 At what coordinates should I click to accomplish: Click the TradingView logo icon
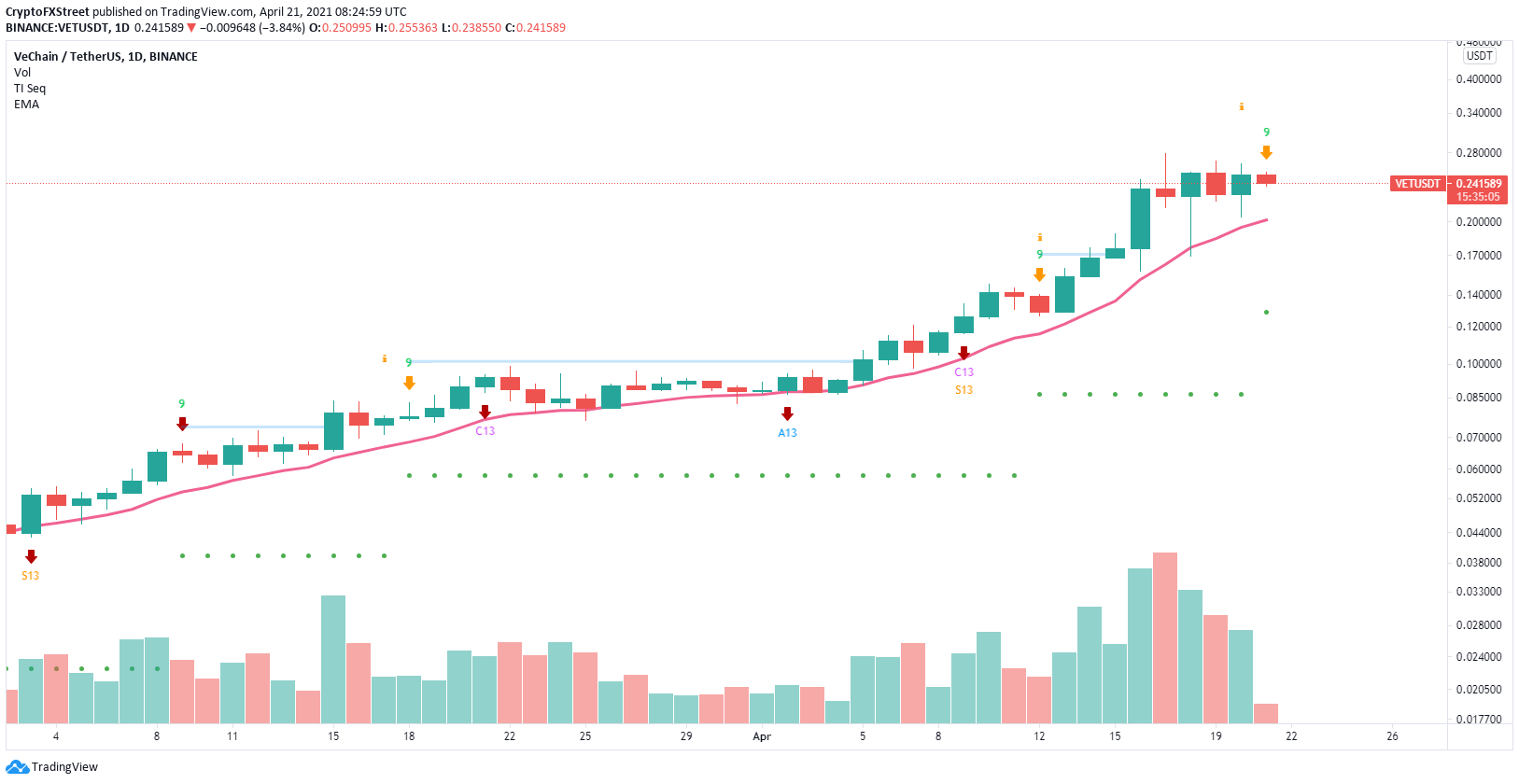click(x=17, y=767)
